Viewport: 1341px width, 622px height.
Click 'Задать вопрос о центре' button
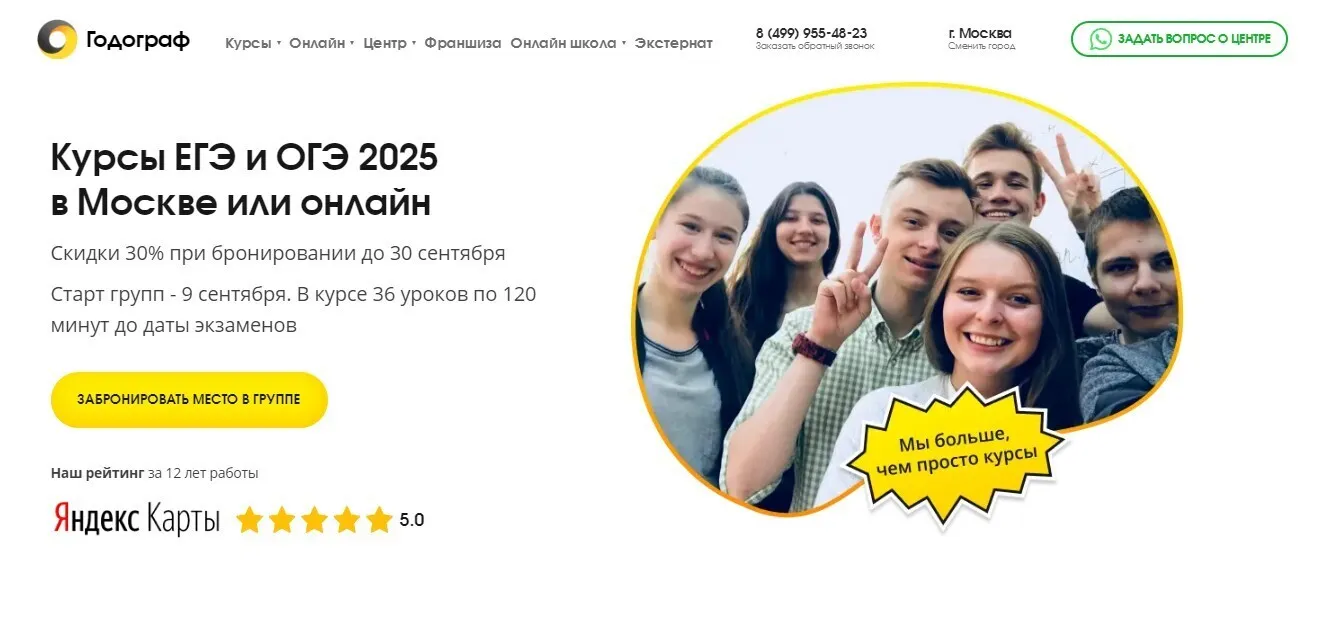click(1179, 39)
